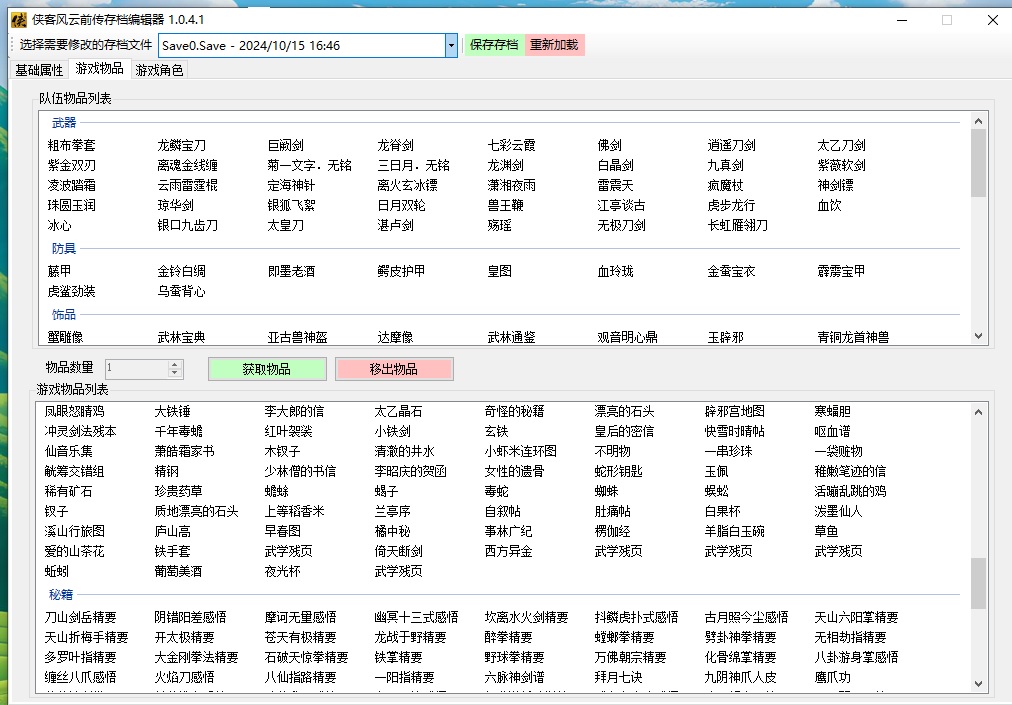Select accessory 观音明心鼎
This screenshot has width=1012, height=705.
[628, 337]
